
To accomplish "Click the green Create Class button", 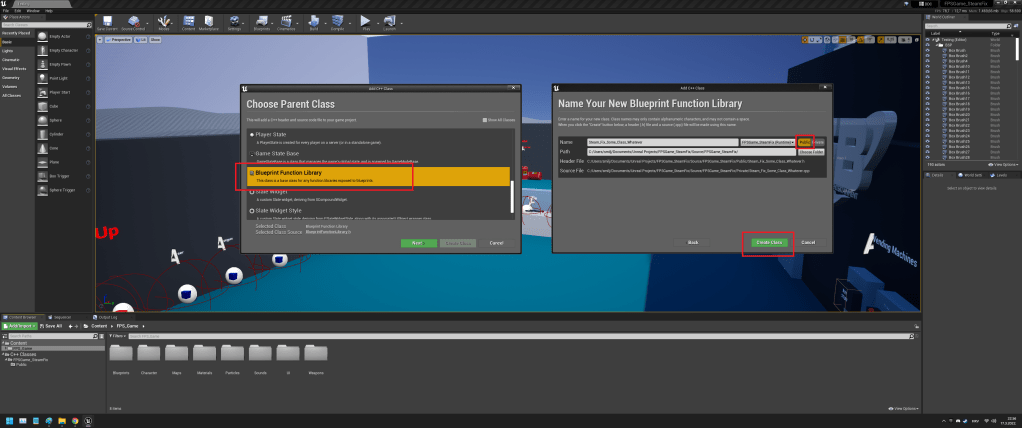I will [x=768, y=242].
